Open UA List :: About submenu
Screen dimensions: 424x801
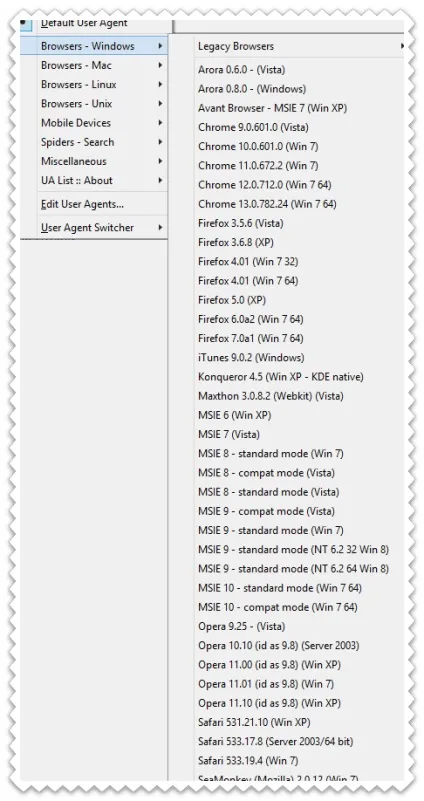coord(94,180)
